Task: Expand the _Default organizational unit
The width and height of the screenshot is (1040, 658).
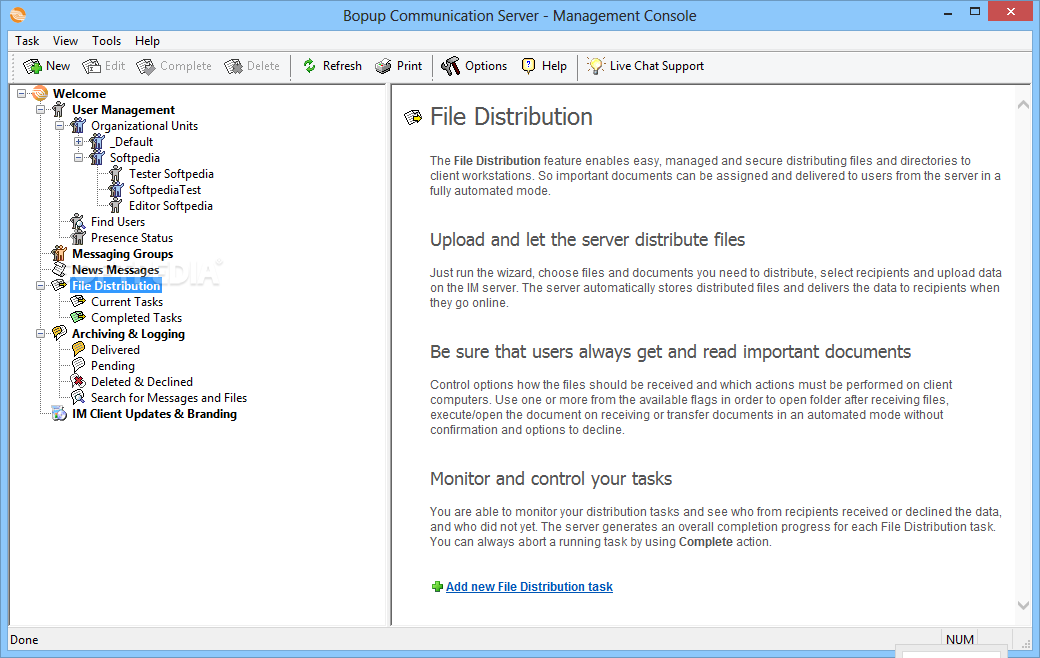Action: click(x=78, y=141)
